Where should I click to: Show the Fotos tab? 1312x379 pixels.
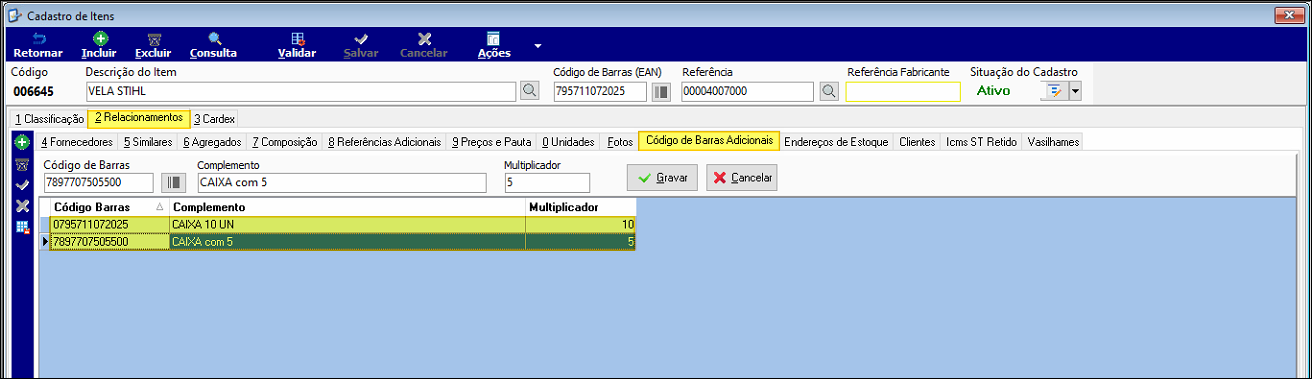620,142
